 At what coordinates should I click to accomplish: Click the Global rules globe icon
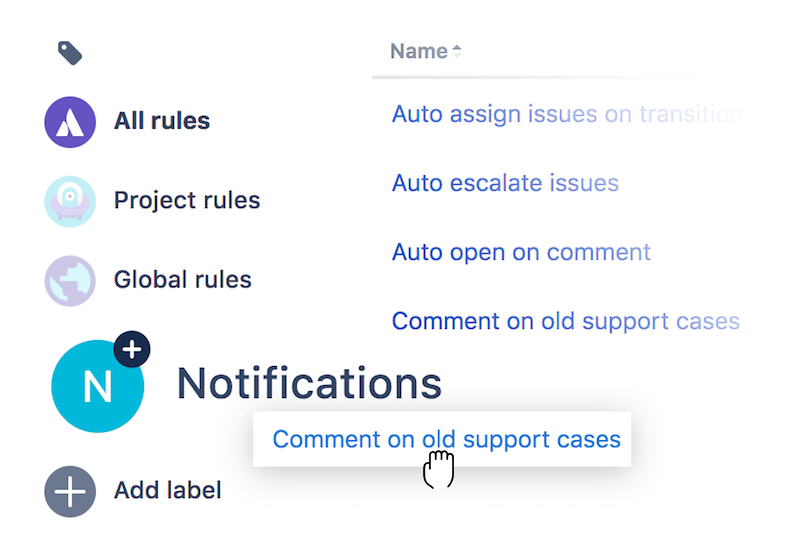pyautogui.click(x=70, y=280)
